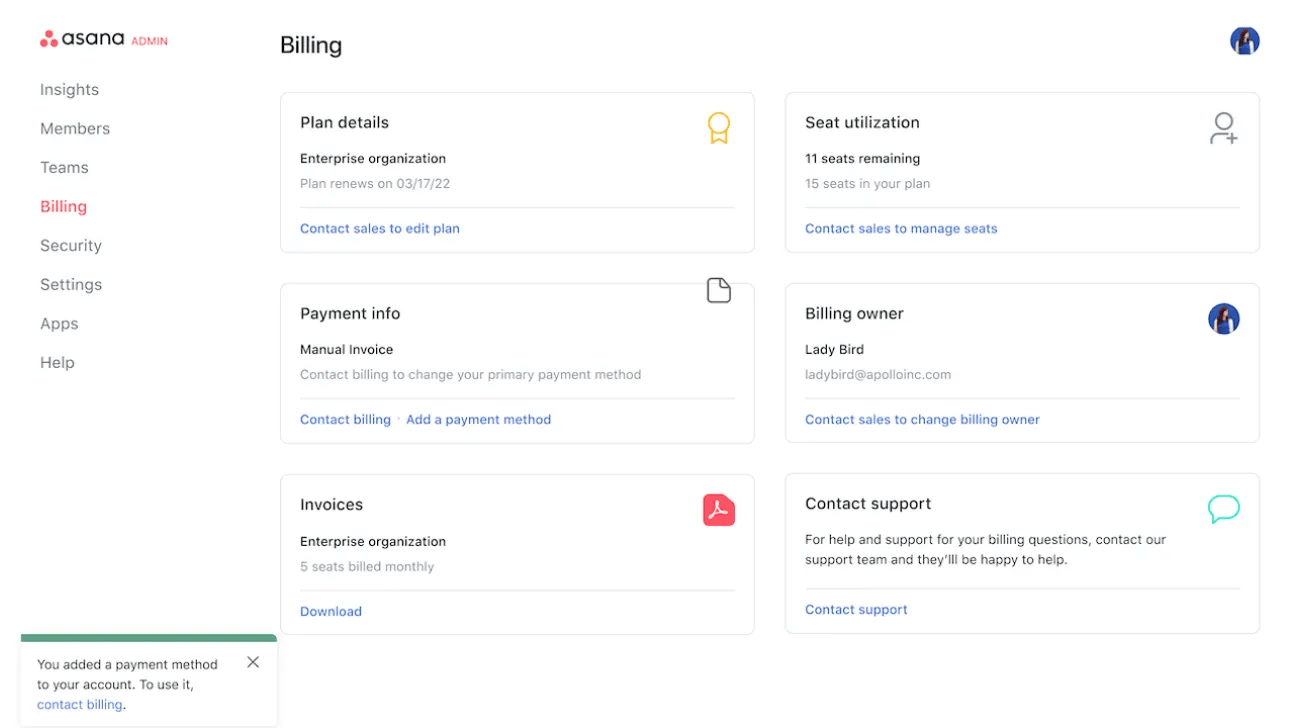Click Add a payment method link
The width and height of the screenshot is (1300, 728).
pos(478,420)
